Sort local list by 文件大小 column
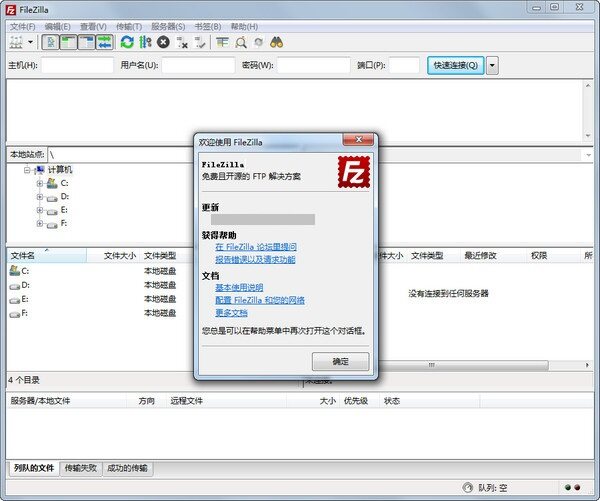The height and width of the screenshot is (501, 600). 114,255
